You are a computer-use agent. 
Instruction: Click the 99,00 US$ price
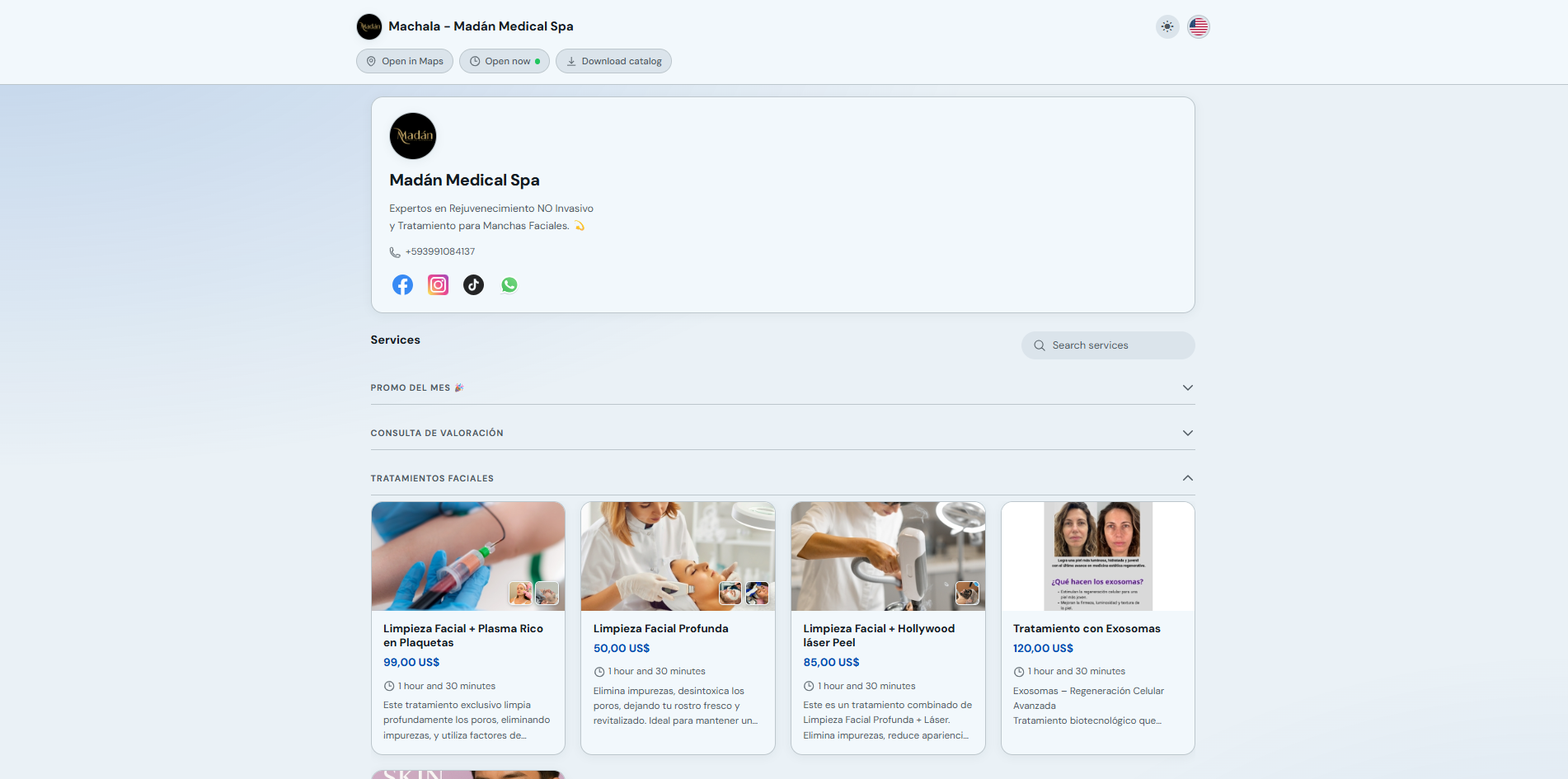coord(411,662)
